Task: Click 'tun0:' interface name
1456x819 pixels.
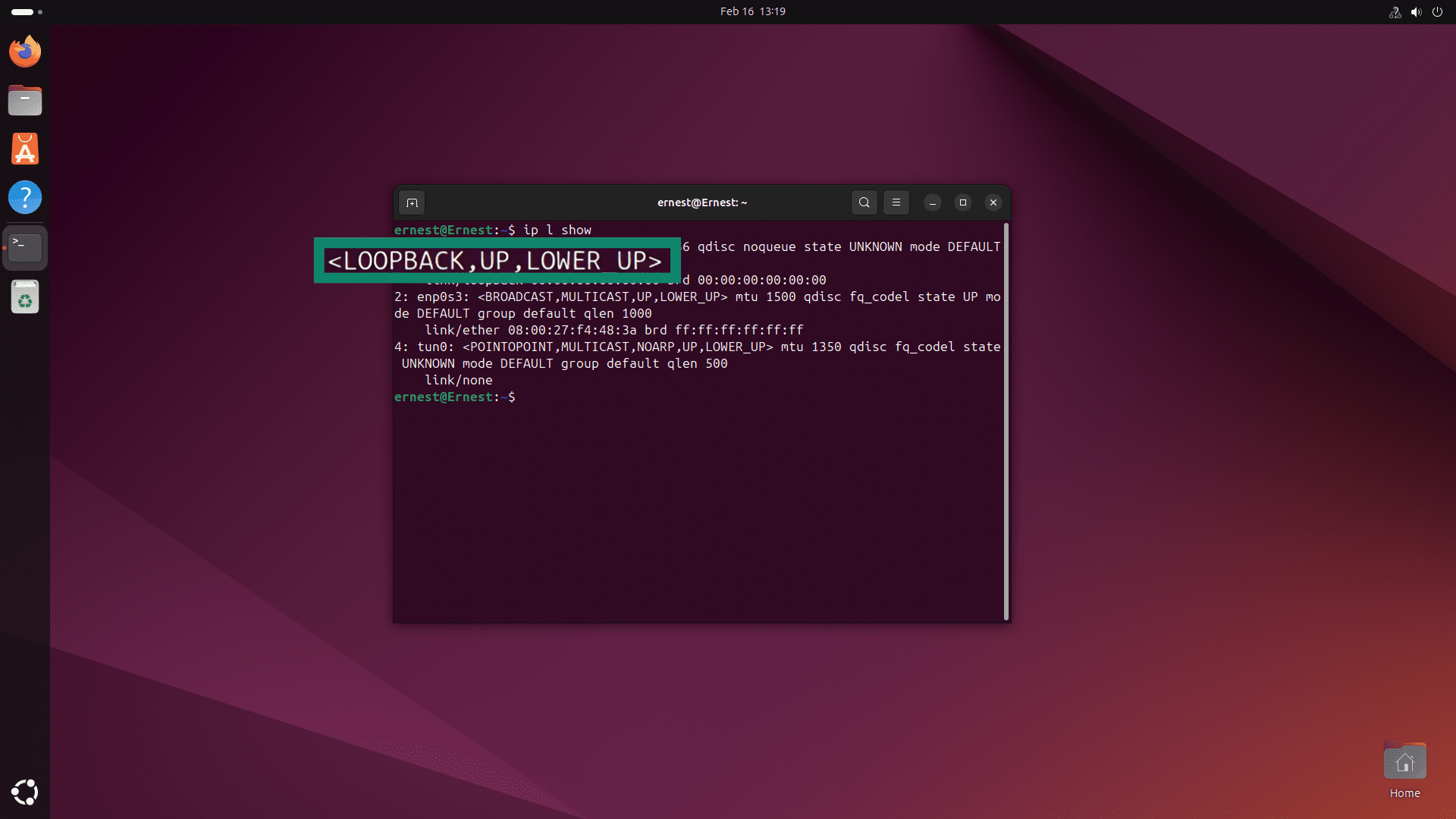Action: (436, 347)
